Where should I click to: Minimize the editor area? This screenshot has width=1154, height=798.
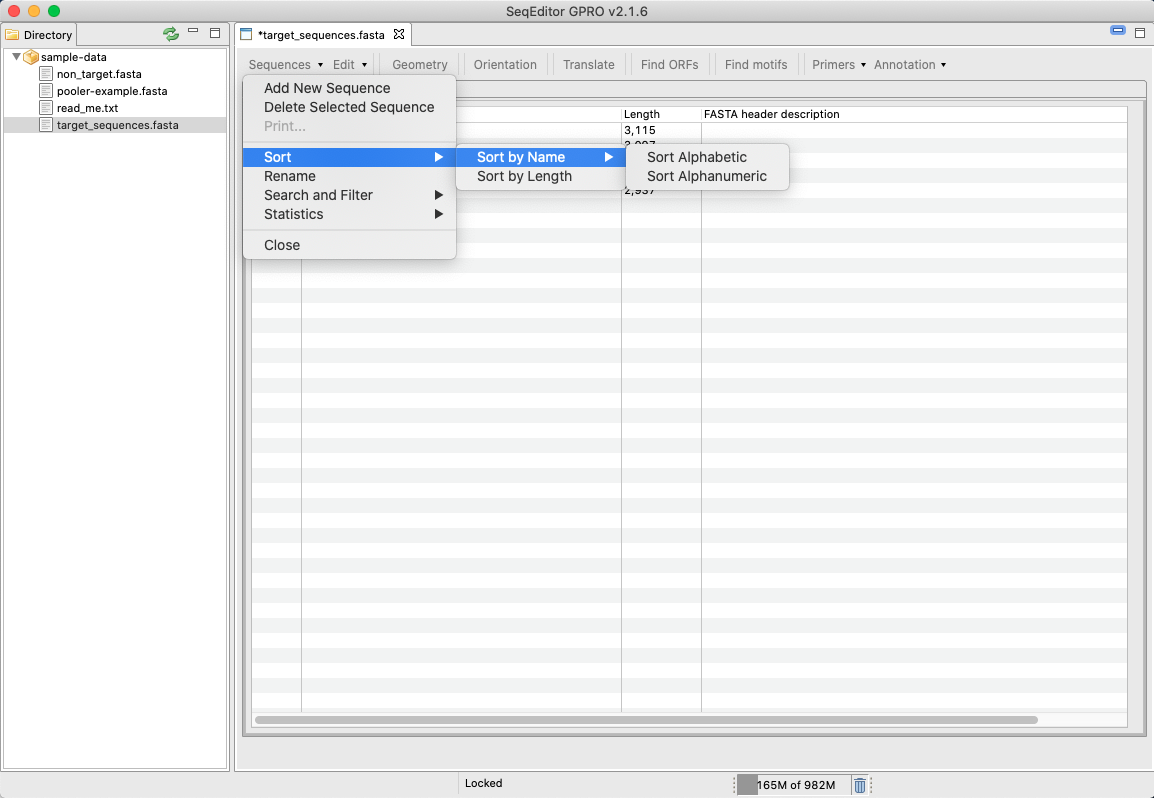pyautogui.click(x=1118, y=31)
